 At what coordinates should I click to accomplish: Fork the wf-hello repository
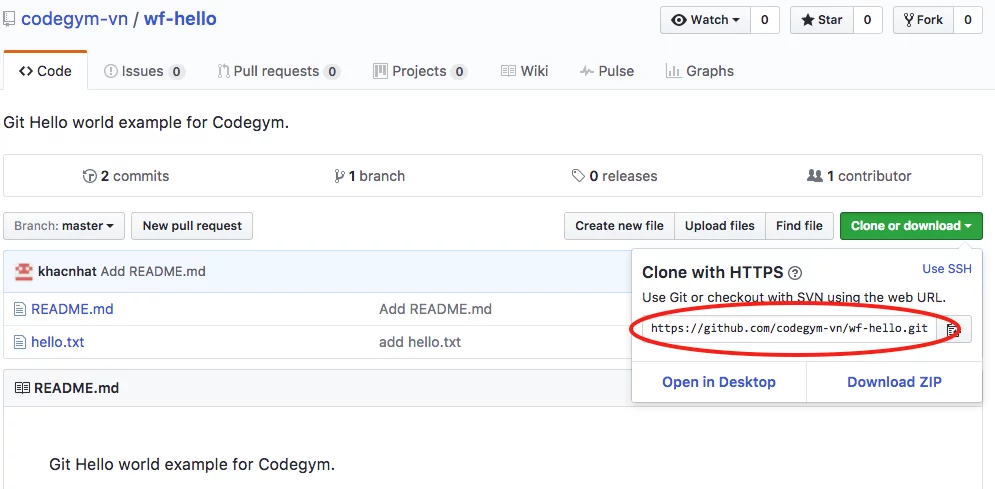pos(922,20)
